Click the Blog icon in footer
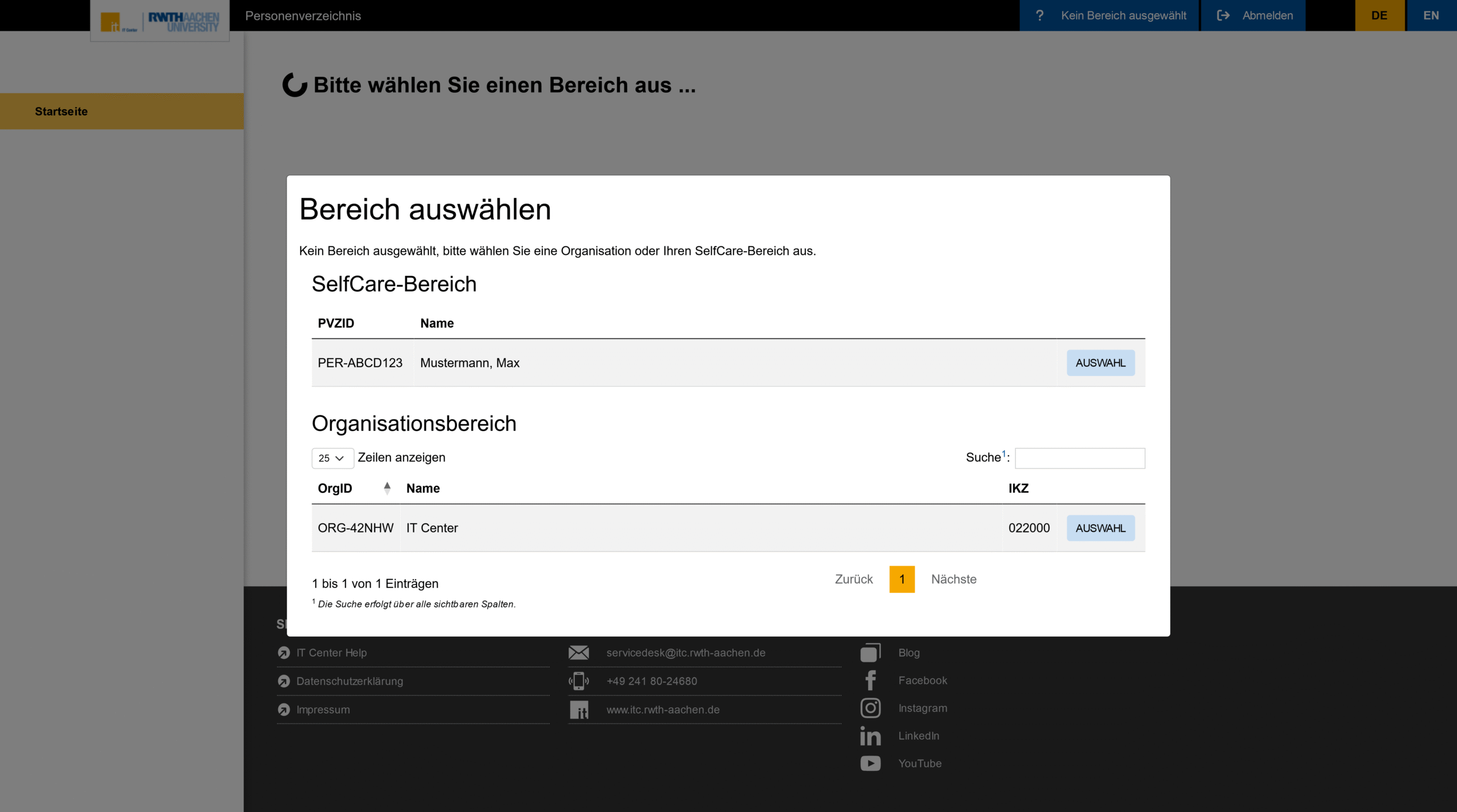The height and width of the screenshot is (812, 1457). pyautogui.click(x=870, y=653)
